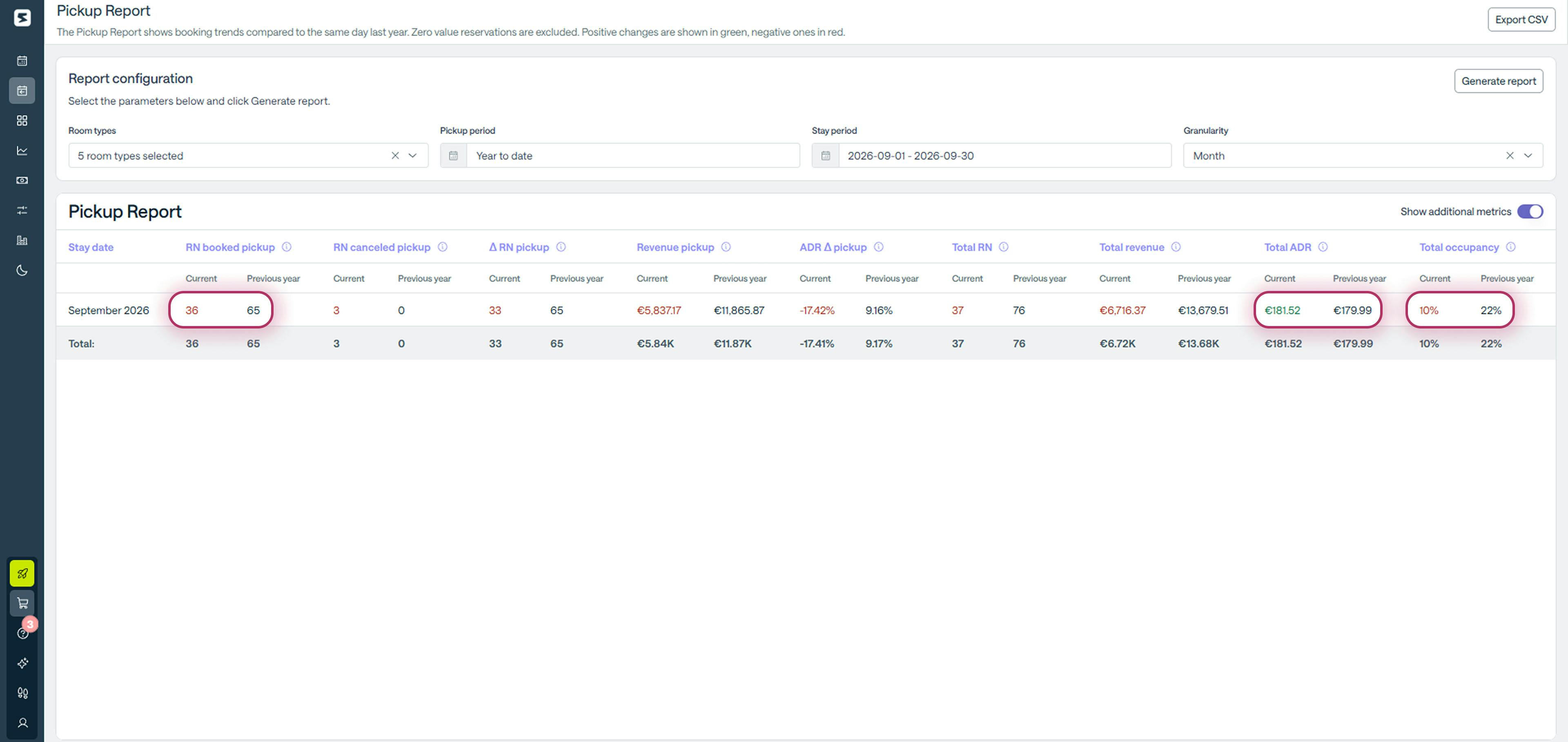
Task: Export the report as CSV
Action: click(1521, 19)
